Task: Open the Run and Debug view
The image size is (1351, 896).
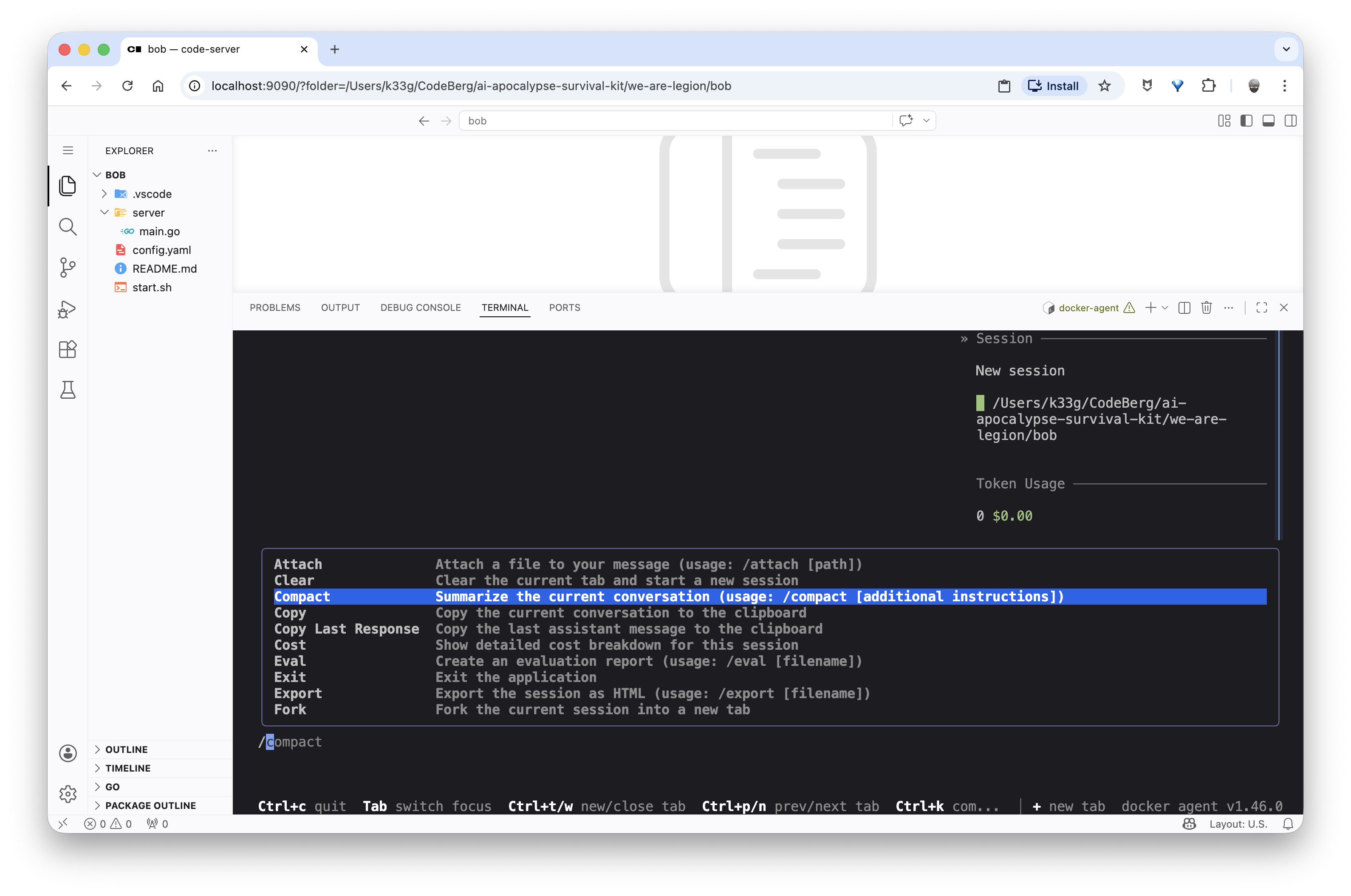Action: point(68,309)
